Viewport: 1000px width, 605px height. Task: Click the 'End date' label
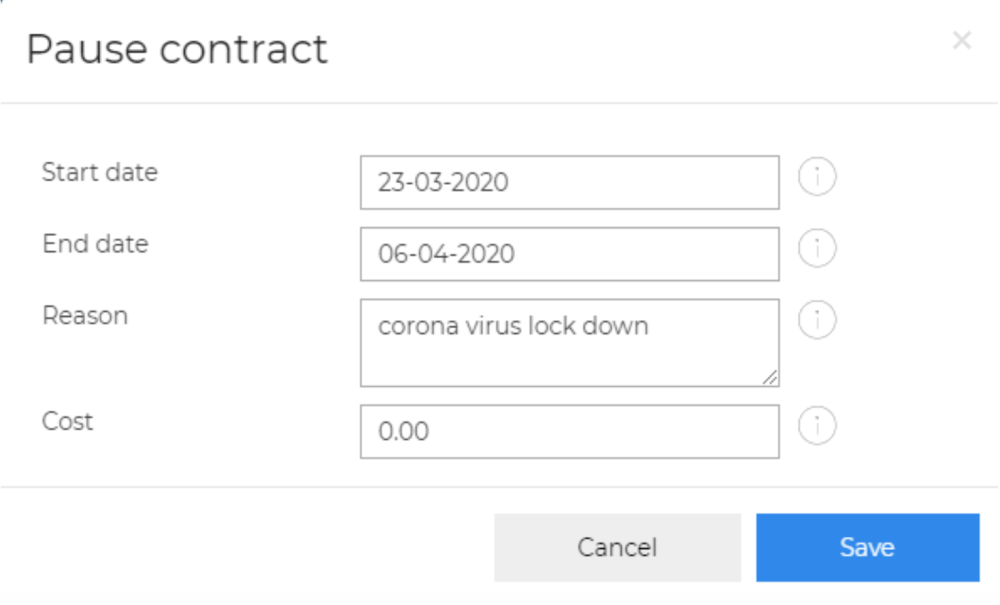(x=96, y=244)
